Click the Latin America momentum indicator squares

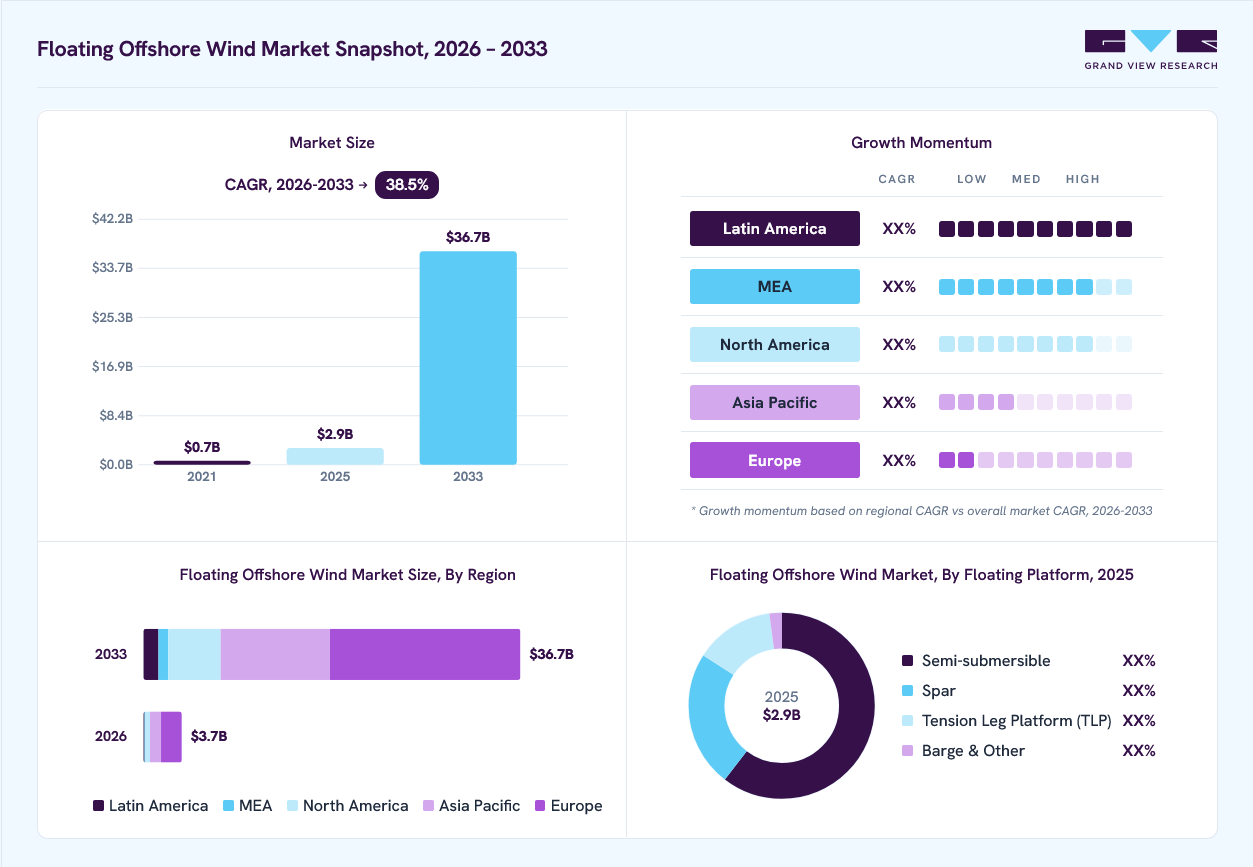1035,229
